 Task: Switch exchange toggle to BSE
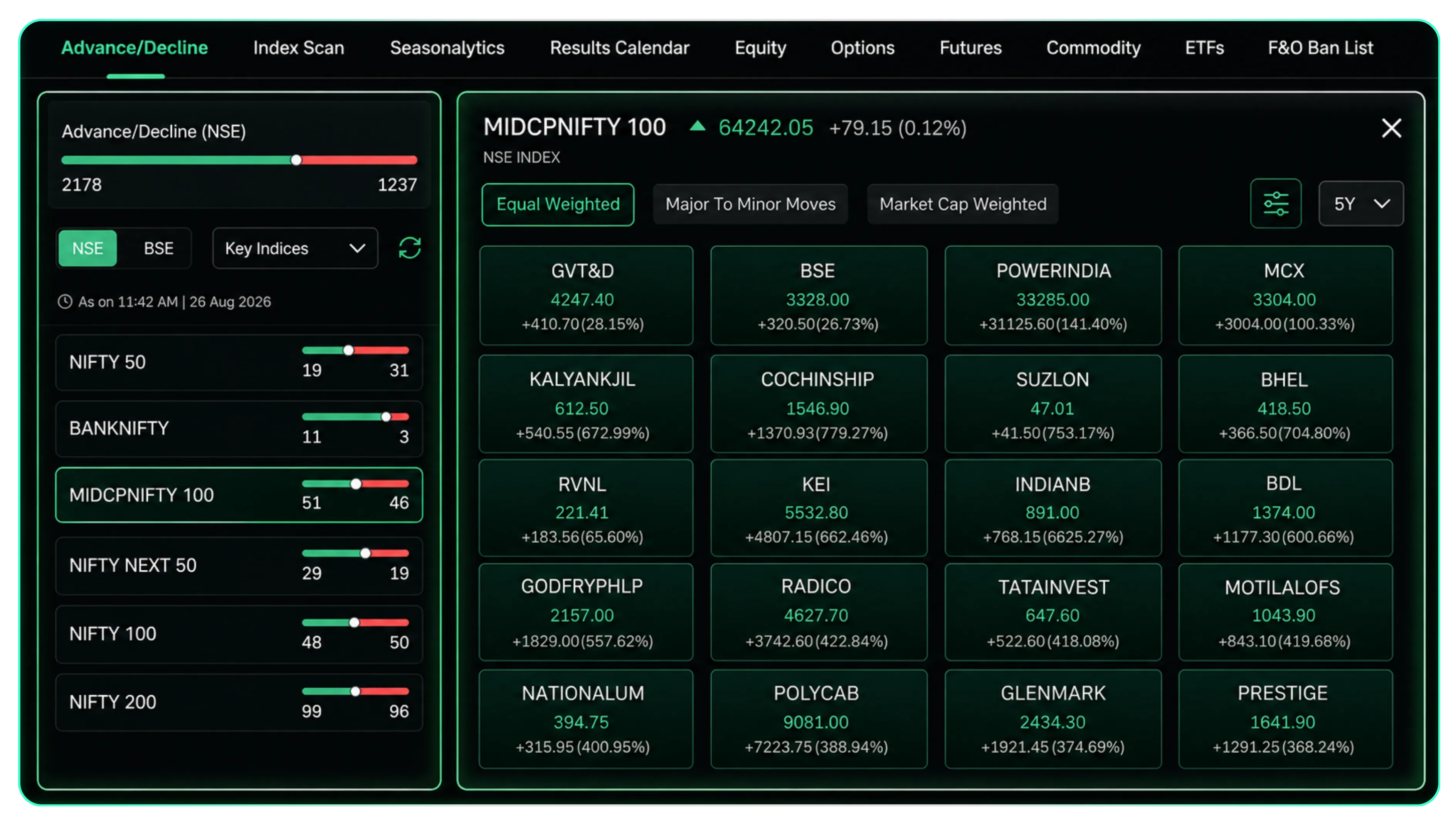point(158,248)
